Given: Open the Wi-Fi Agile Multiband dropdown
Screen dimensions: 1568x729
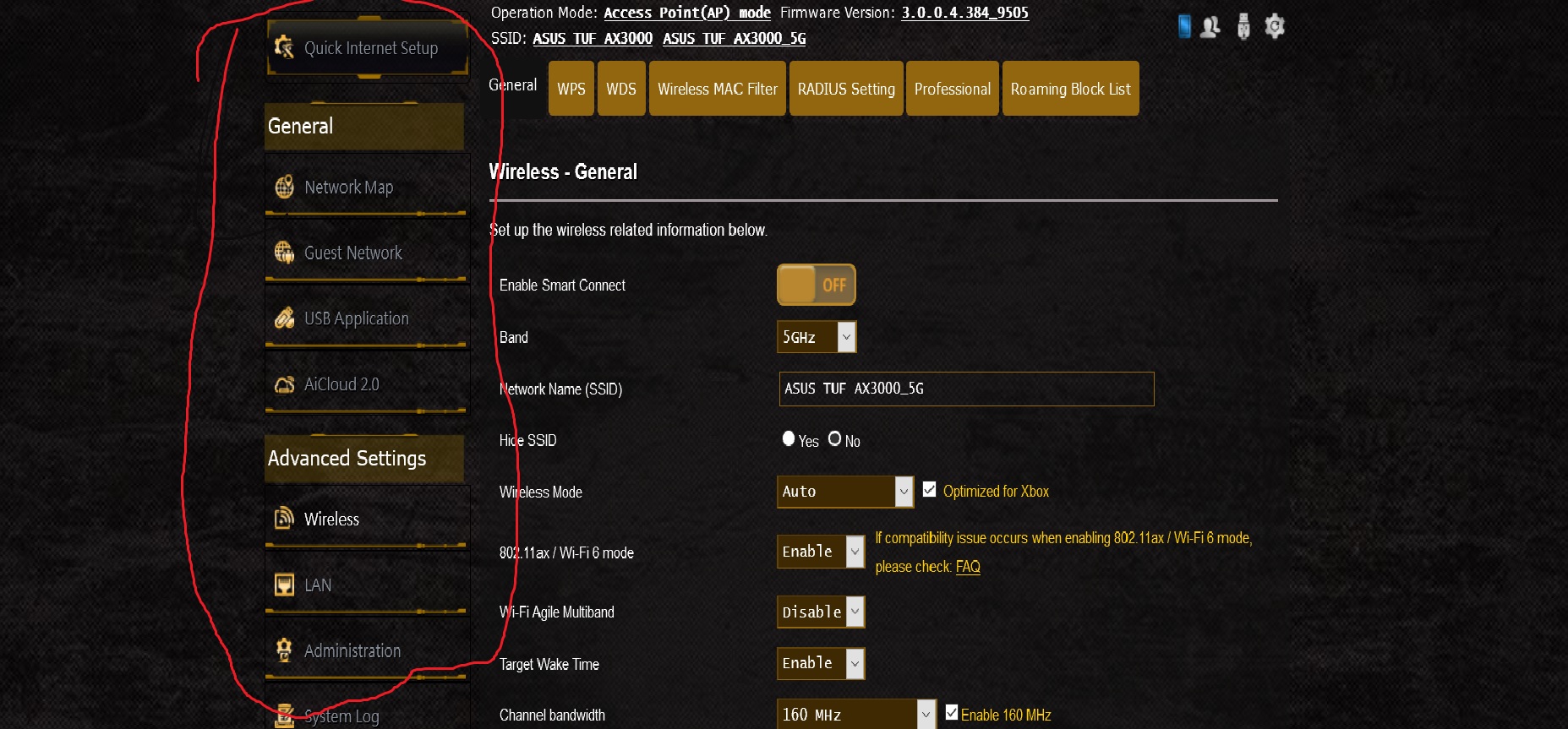Looking at the screenshot, I should coord(821,612).
